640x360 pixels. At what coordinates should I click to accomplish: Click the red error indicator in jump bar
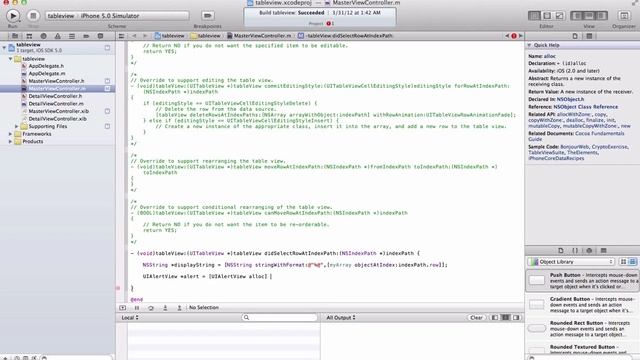(514, 36)
